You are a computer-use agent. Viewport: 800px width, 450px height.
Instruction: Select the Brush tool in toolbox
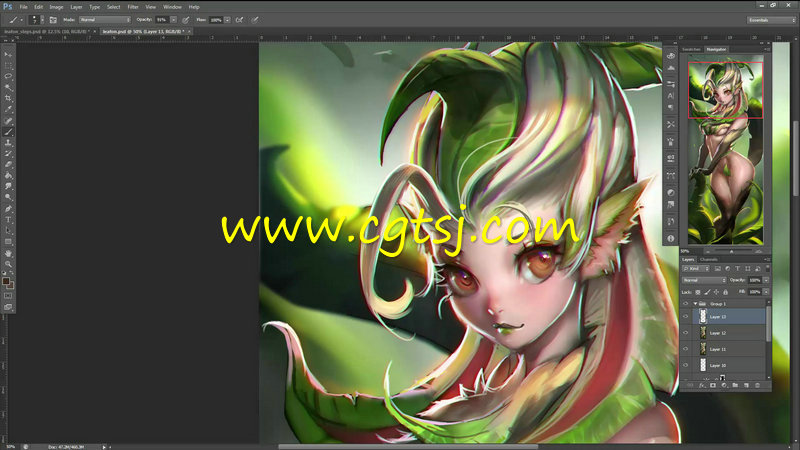(x=8, y=132)
